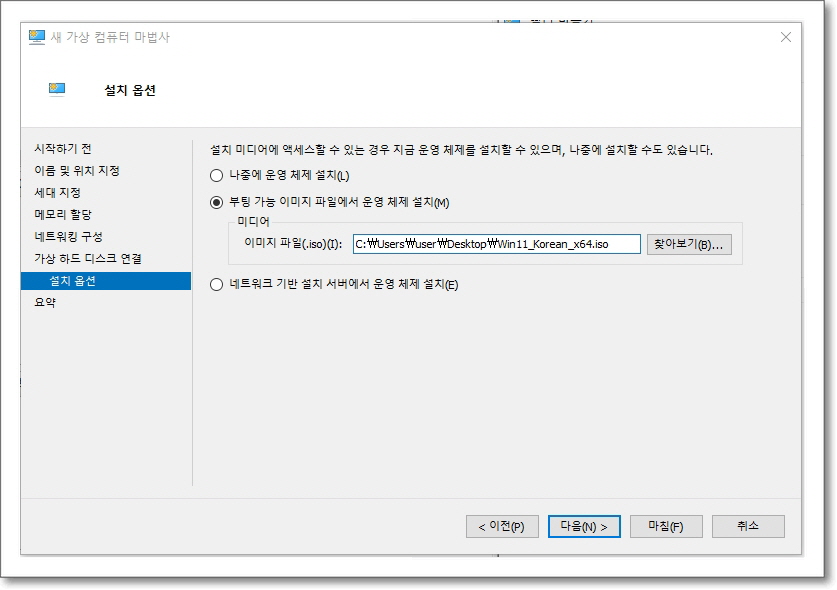837x590 pixels.
Task: Click the 설치 옵션 header icon
Action: [x=57, y=88]
